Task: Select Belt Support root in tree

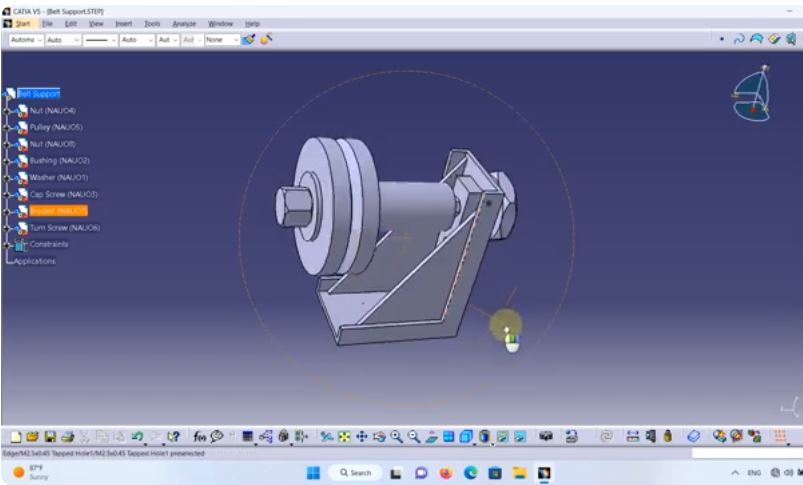Action: (39, 94)
